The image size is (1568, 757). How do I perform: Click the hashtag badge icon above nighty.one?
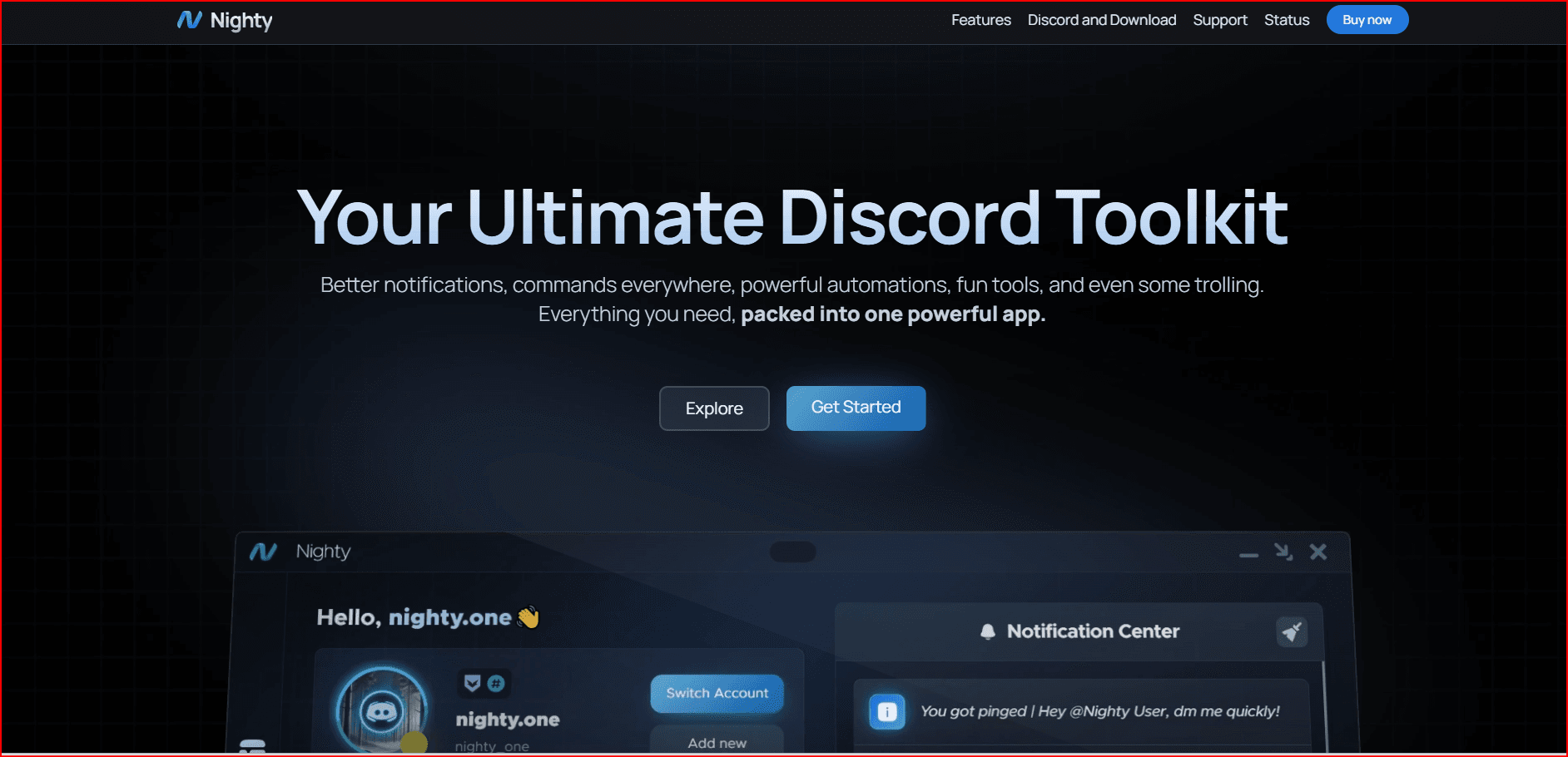496,684
